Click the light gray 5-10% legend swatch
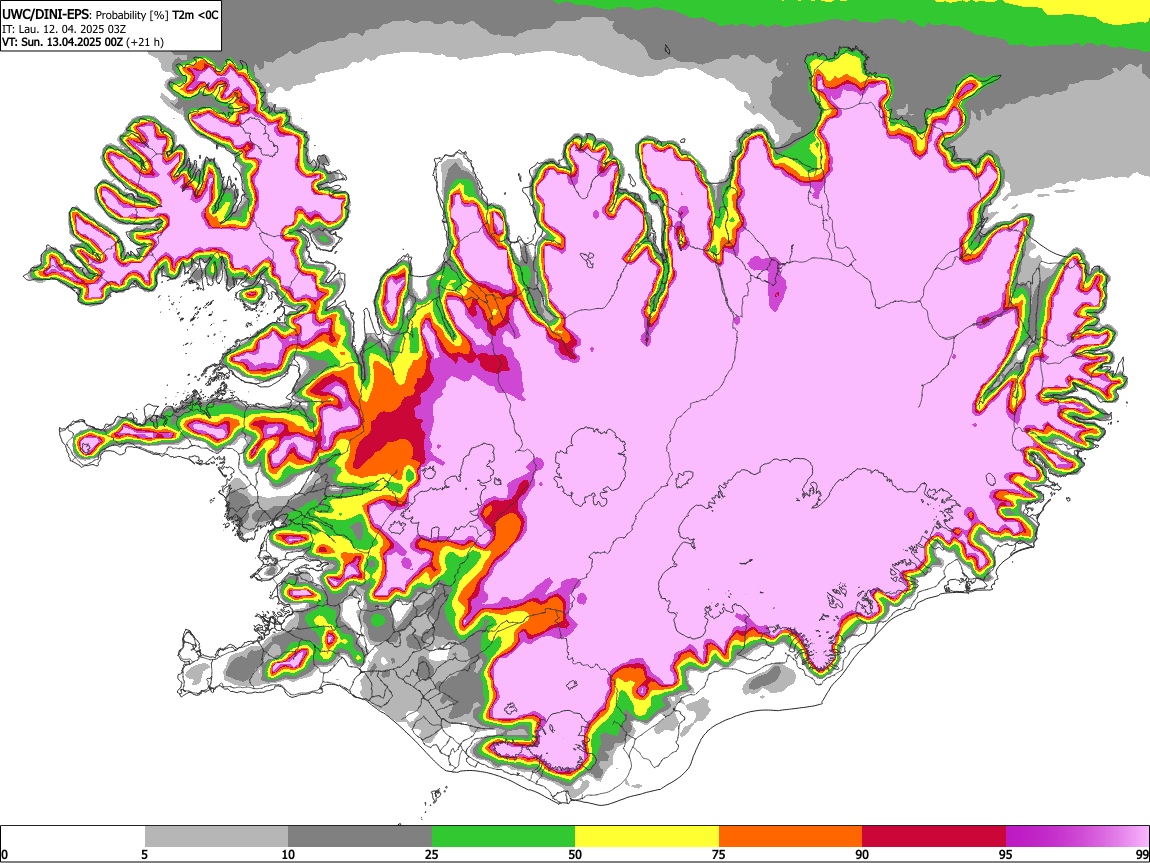Image resolution: width=1150 pixels, height=863 pixels. tap(216, 836)
